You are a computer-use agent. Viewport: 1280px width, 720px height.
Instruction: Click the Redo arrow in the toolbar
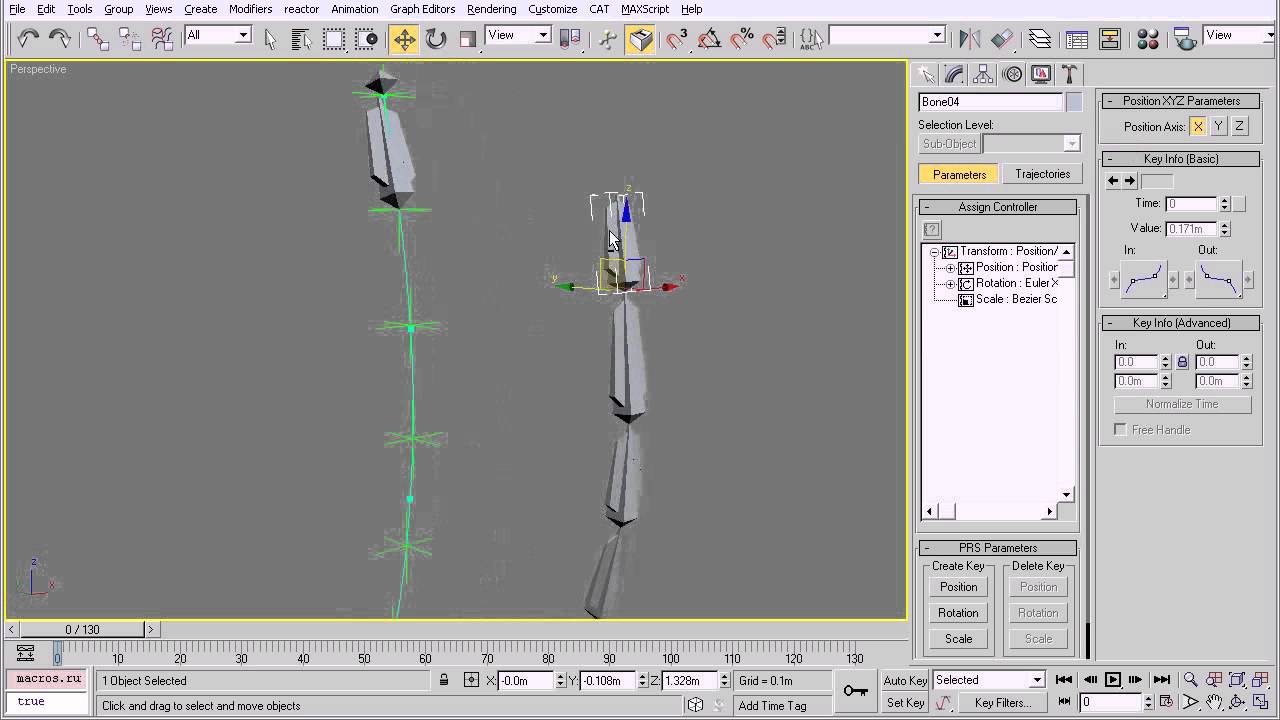[60, 39]
